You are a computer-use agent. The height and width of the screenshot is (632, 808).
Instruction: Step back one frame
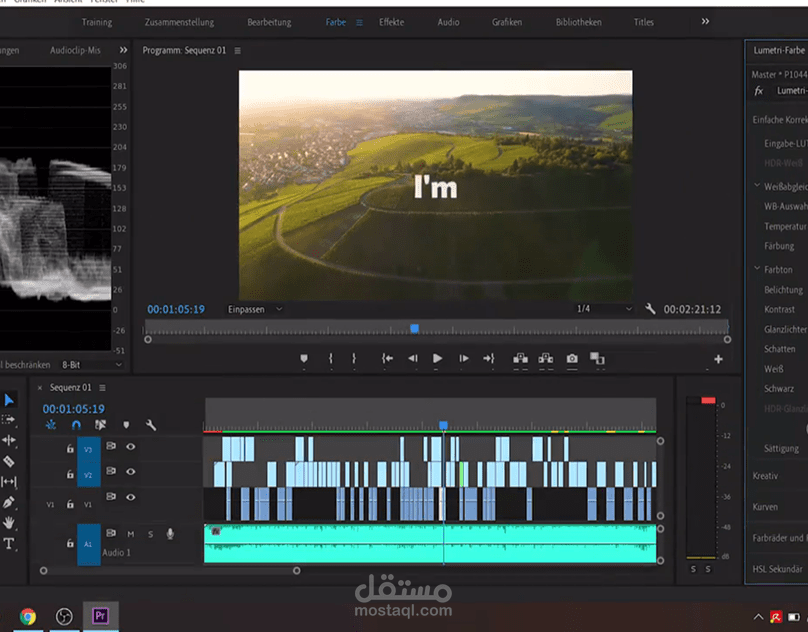click(413, 358)
